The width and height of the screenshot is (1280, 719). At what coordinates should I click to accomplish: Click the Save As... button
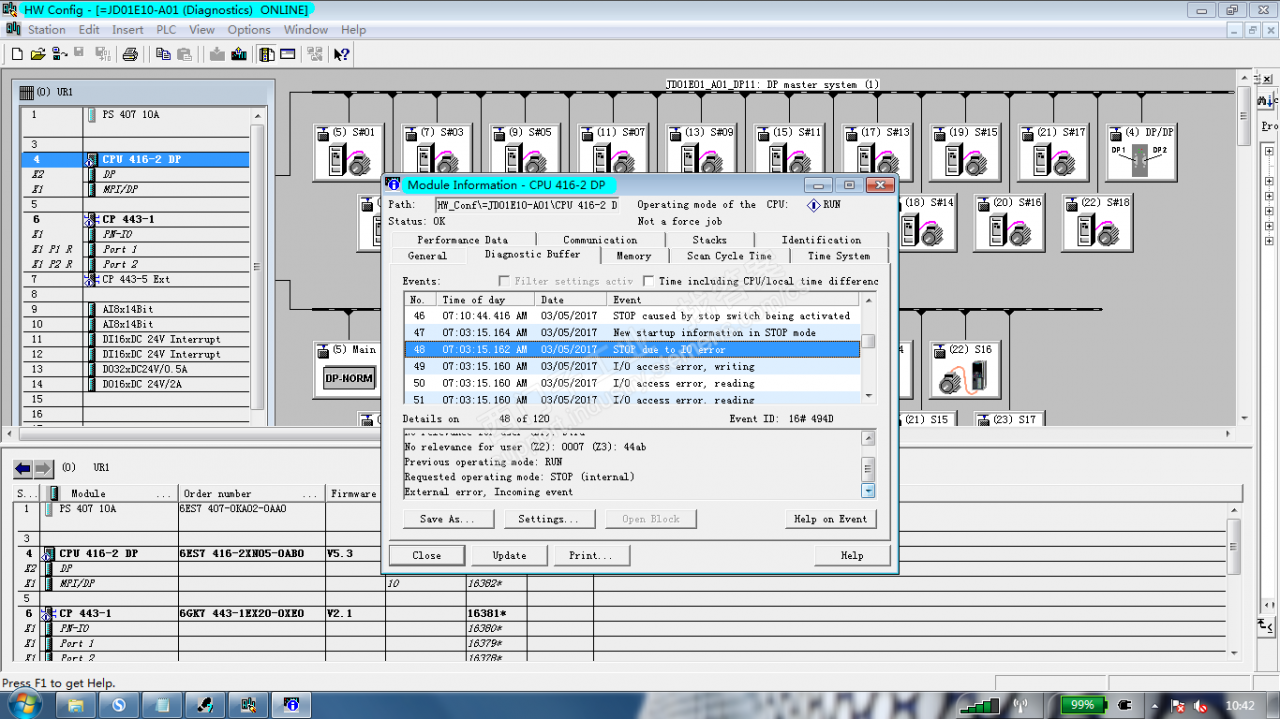(448, 519)
